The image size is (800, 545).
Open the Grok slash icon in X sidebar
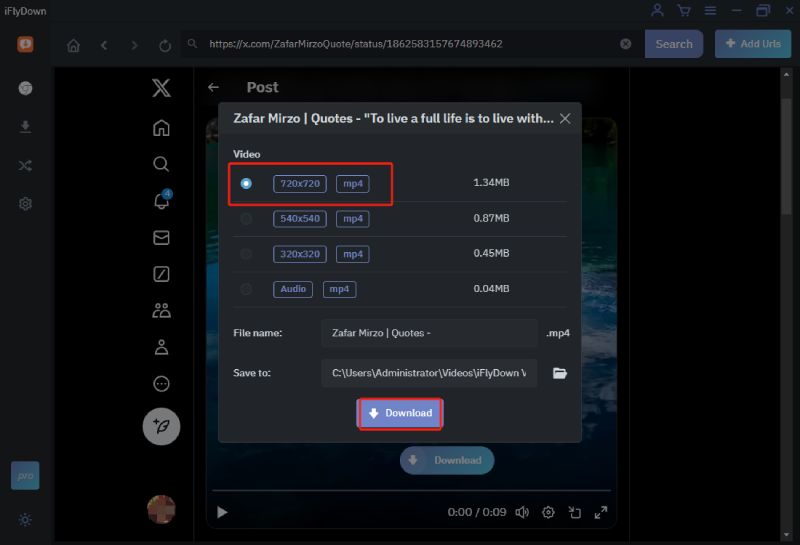coord(161,274)
